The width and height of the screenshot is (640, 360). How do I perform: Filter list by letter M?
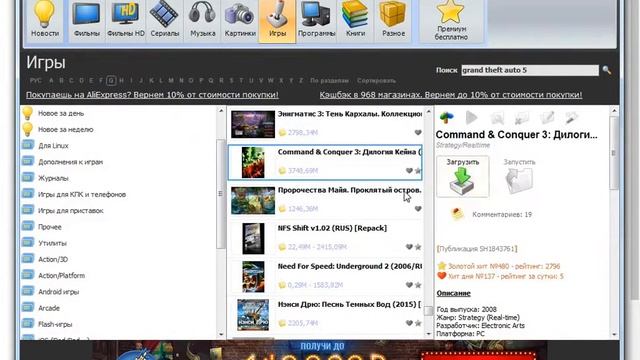tap(171, 80)
